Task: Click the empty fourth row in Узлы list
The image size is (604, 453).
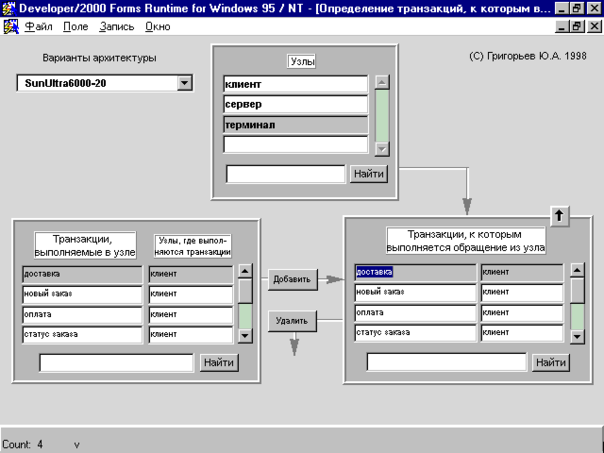Action: (x=295, y=145)
